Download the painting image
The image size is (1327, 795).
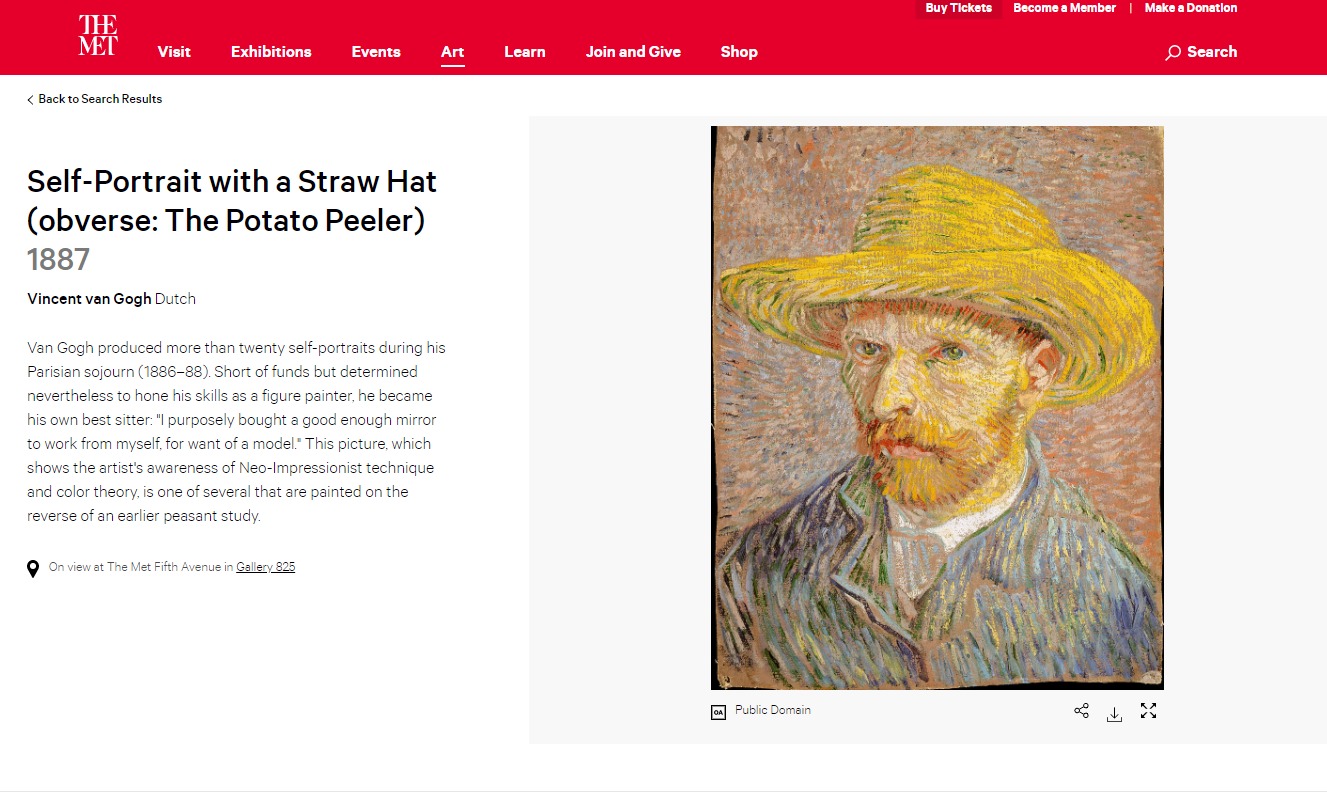click(x=1114, y=714)
